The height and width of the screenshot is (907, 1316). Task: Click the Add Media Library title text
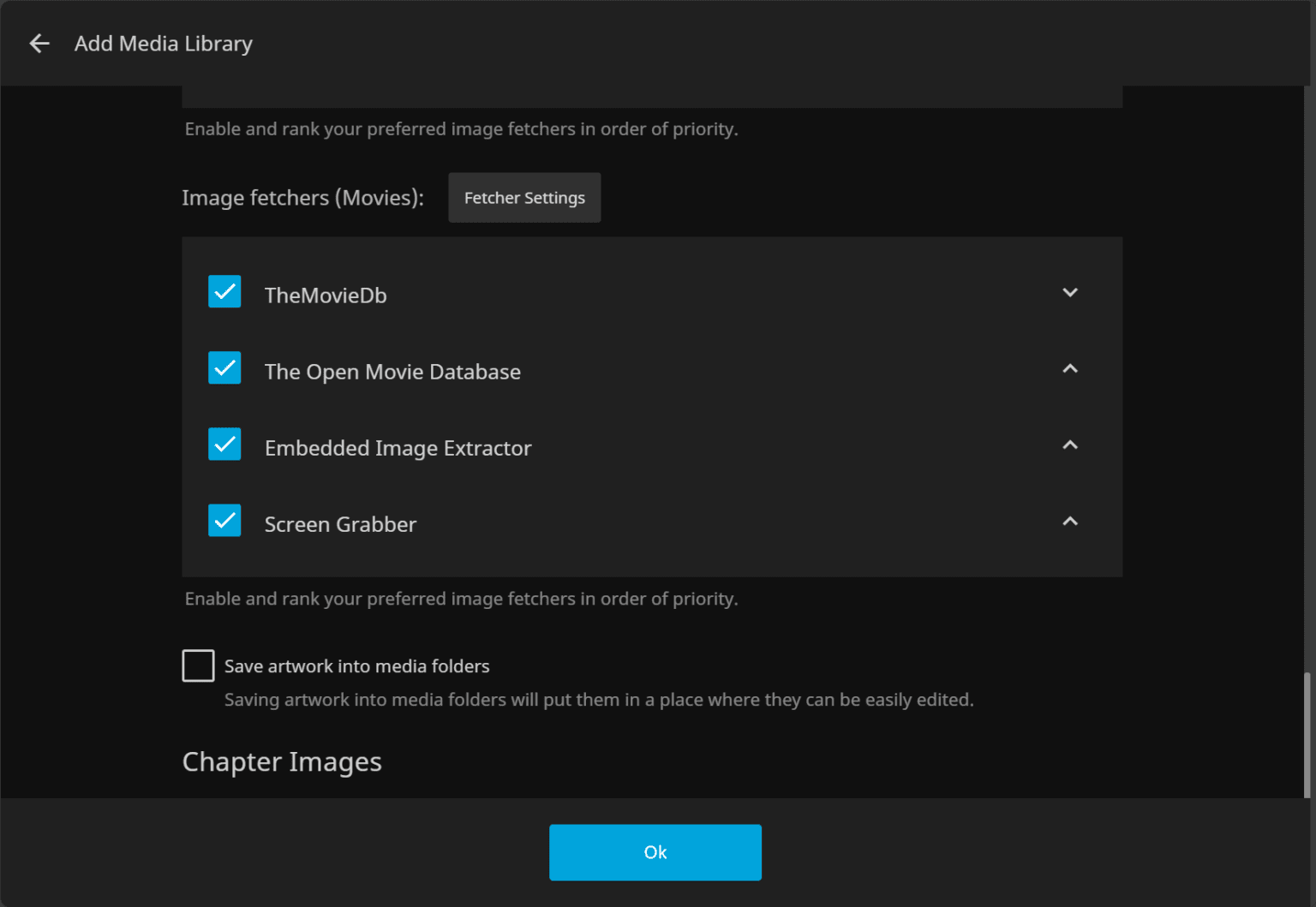(x=163, y=43)
